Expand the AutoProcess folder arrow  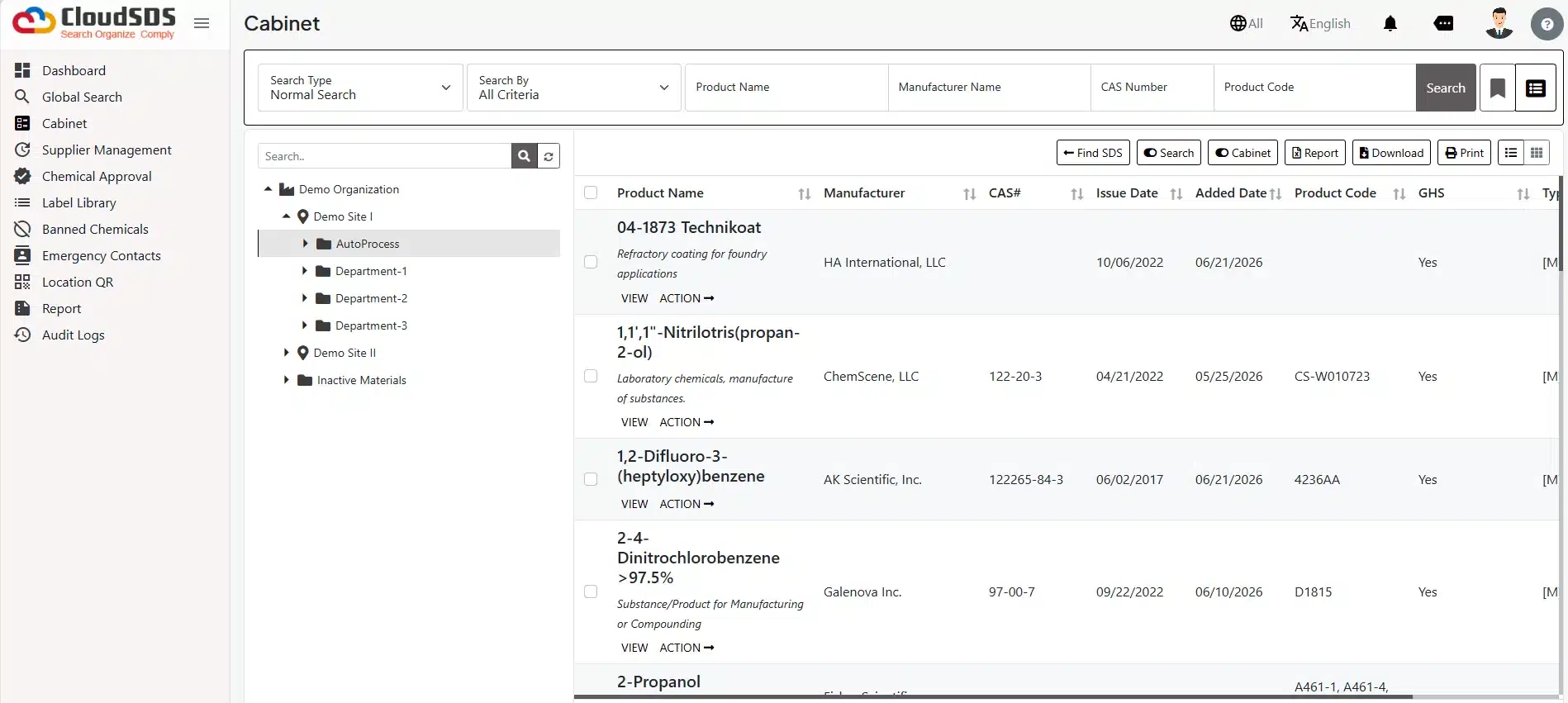pyautogui.click(x=305, y=244)
